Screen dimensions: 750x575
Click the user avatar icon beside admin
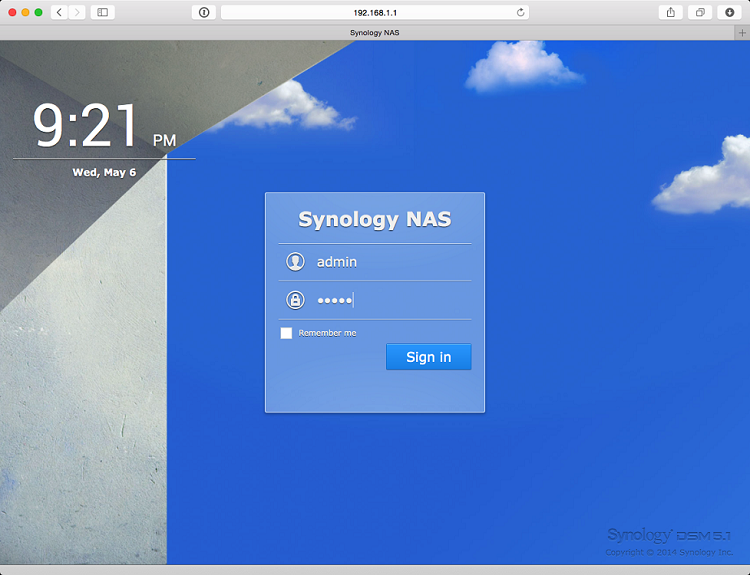(x=295, y=262)
